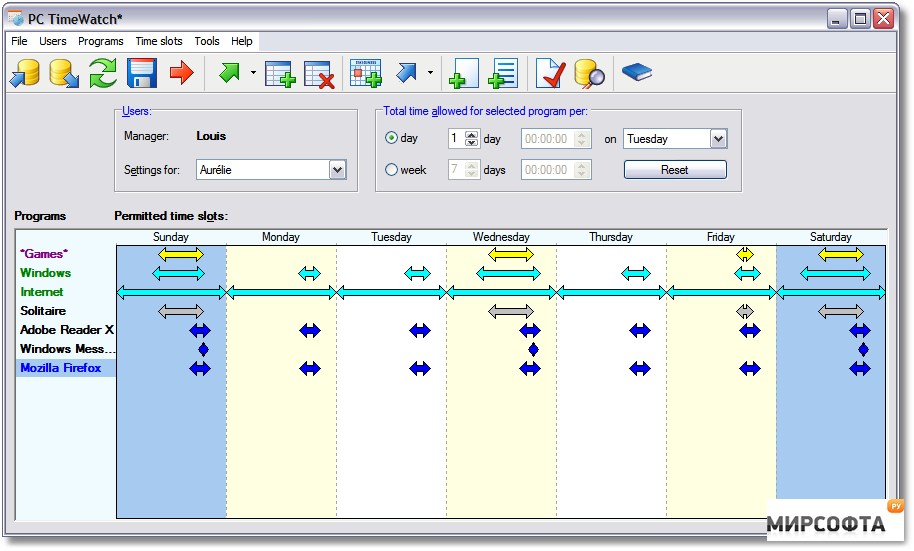Click the Games yellow time slot on Friday
Viewport: 914px width, 551px height.
coord(745,254)
